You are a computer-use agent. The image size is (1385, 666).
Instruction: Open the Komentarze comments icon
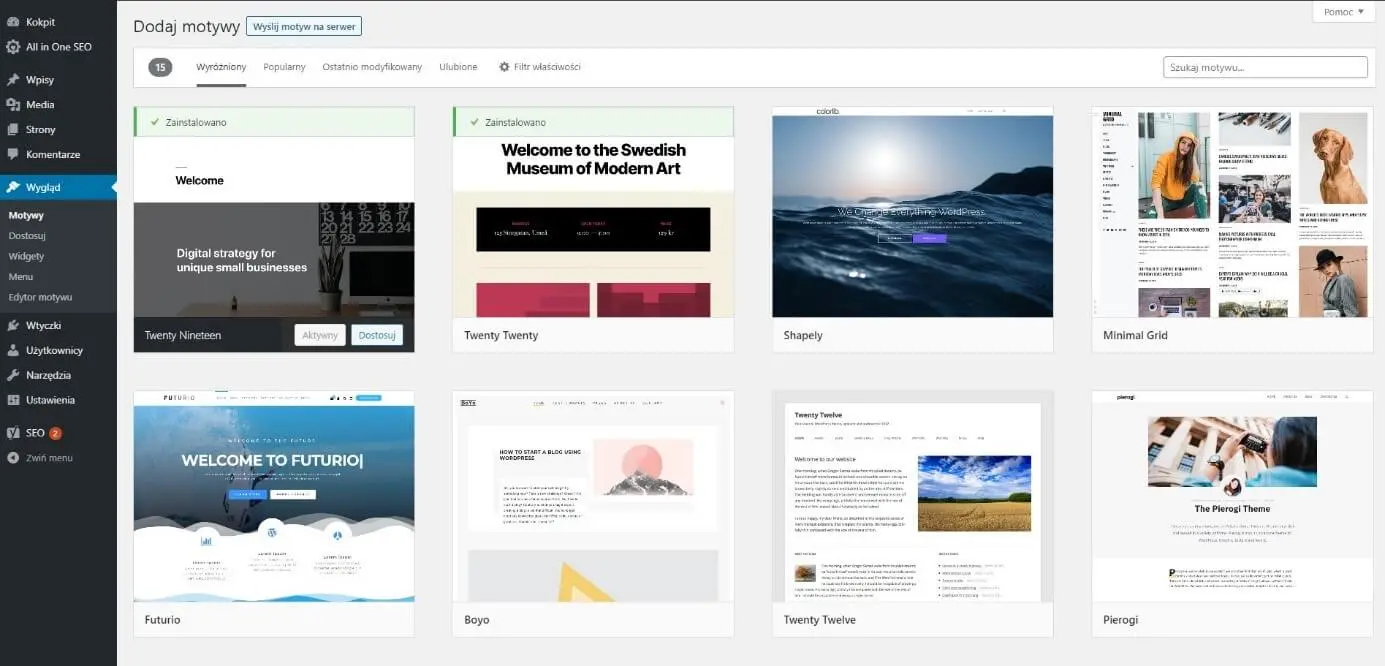13,154
